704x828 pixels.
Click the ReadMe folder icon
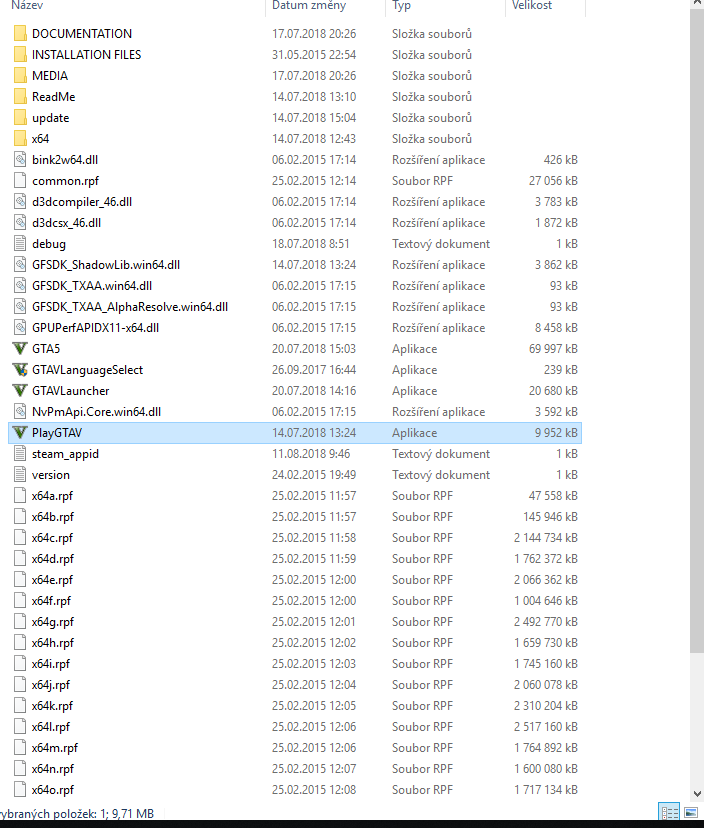pyautogui.click(x=20, y=97)
